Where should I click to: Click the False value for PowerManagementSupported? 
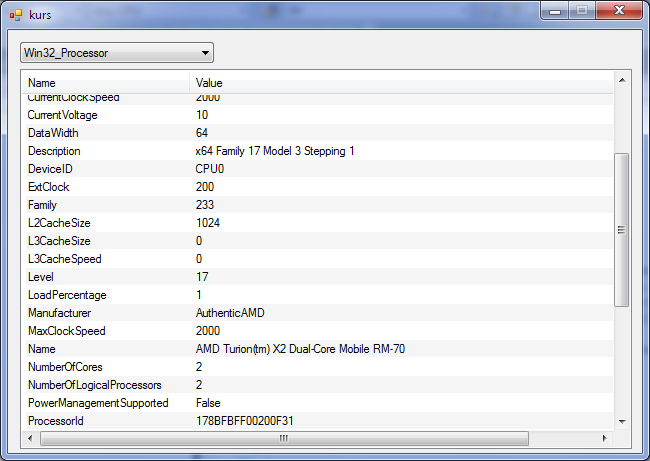(208, 403)
